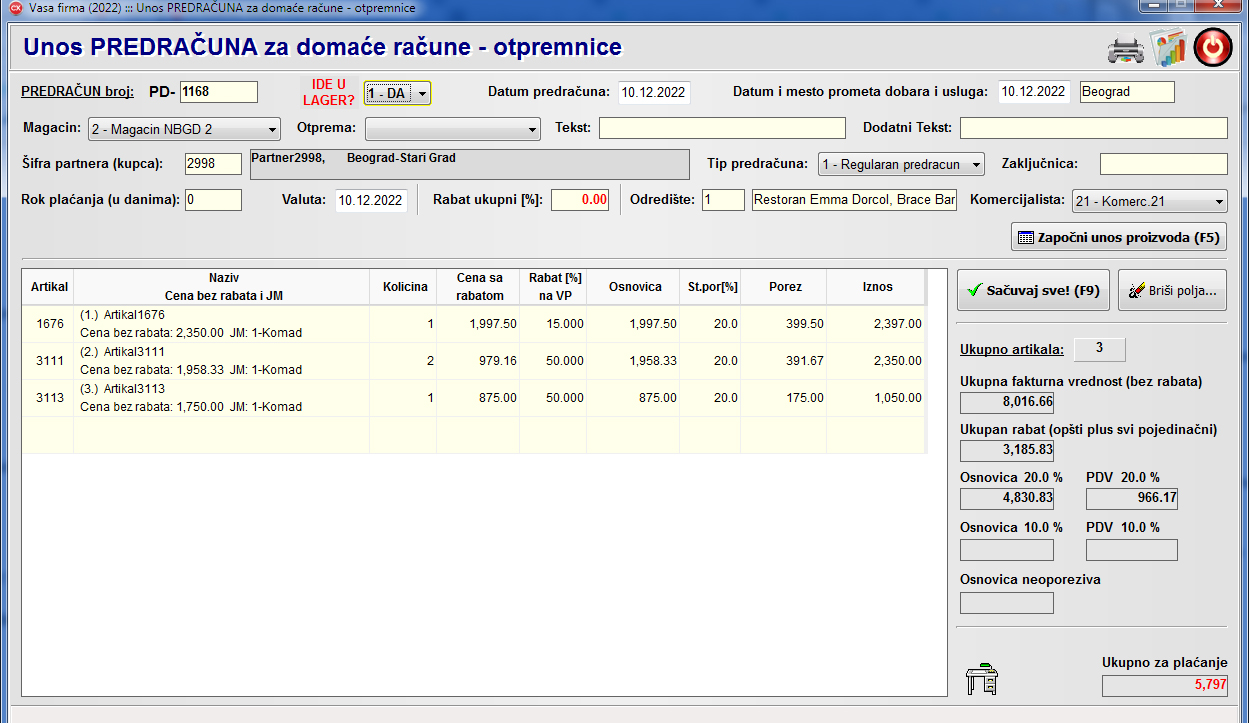Click the Rabat ukupni percent field
This screenshot has height=723, width=1249.
click(581, 200)
